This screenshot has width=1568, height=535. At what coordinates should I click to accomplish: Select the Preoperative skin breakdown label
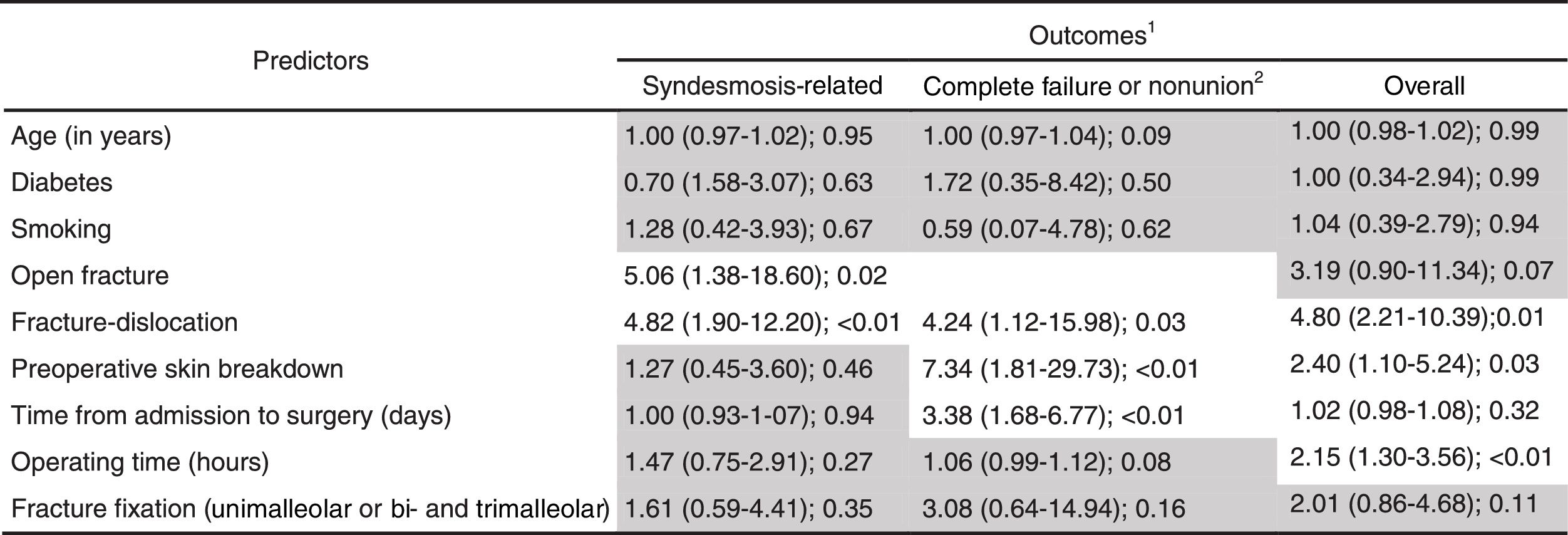point(177,369)
